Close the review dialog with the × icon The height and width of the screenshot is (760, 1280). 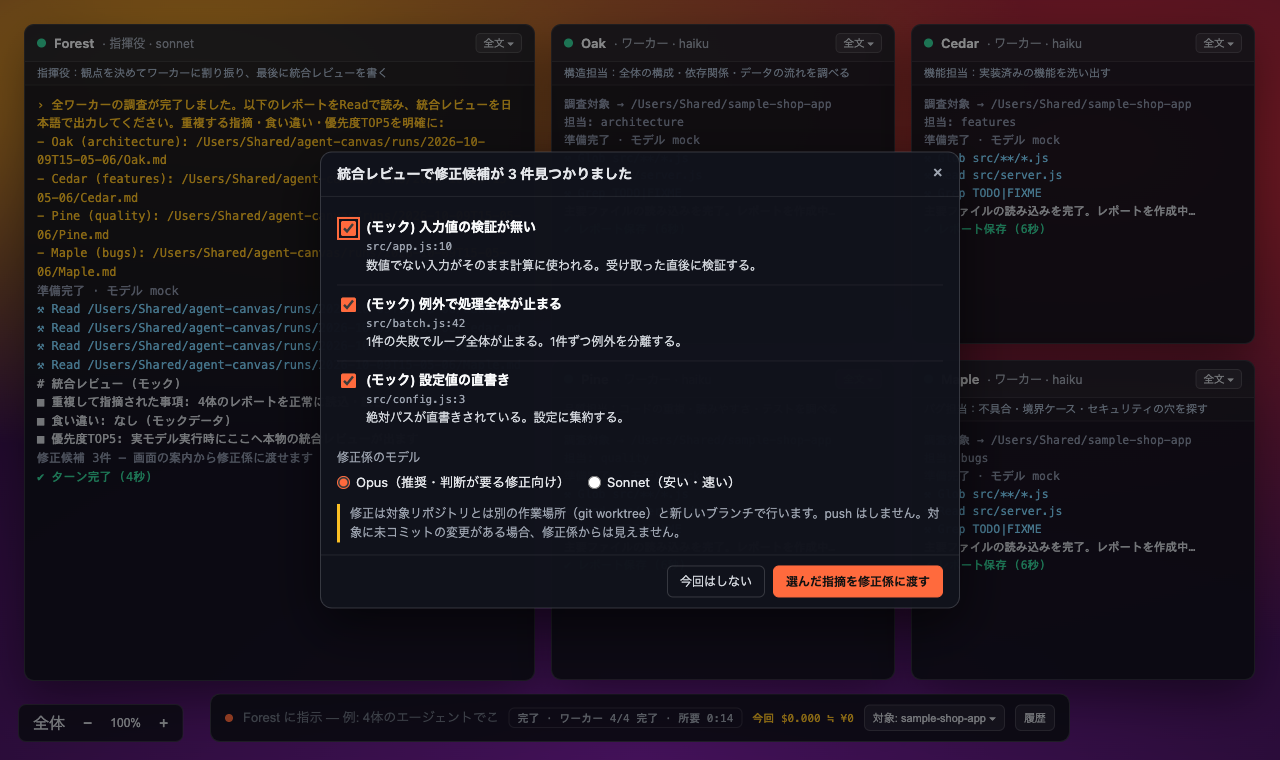point(937,173)
